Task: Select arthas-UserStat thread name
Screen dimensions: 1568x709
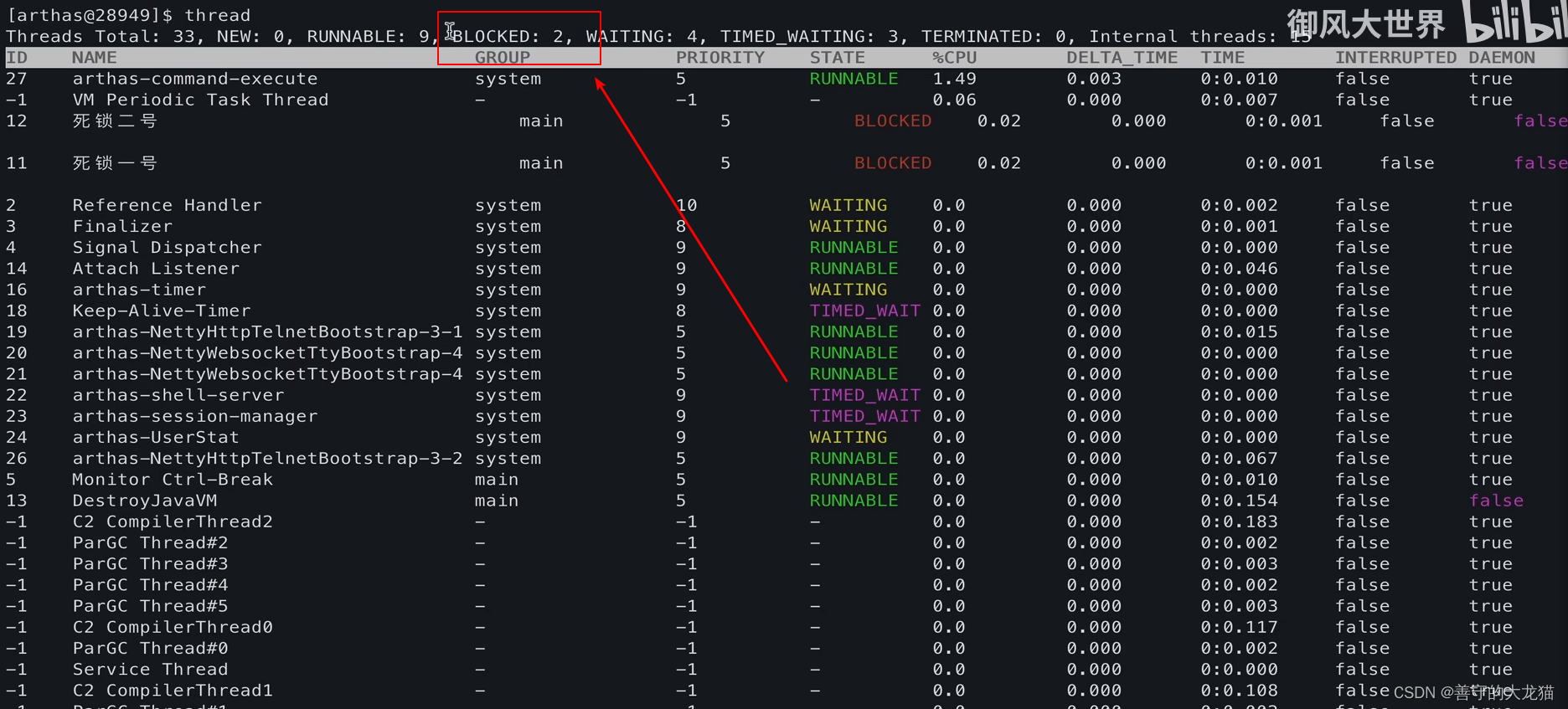Action: click(x=156, y=437)
